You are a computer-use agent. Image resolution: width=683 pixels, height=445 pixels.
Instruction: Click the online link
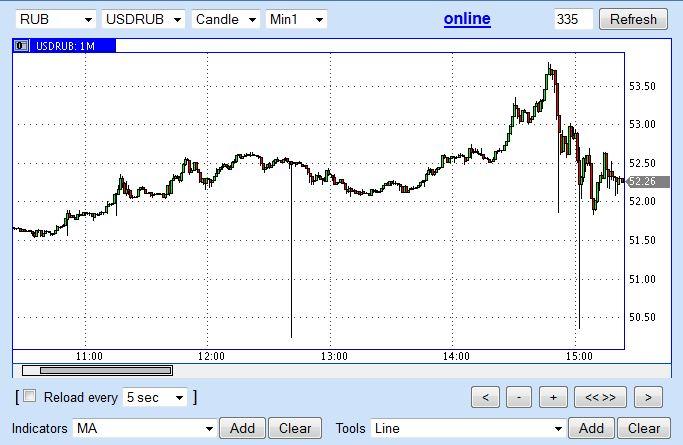tap(467, 19)
